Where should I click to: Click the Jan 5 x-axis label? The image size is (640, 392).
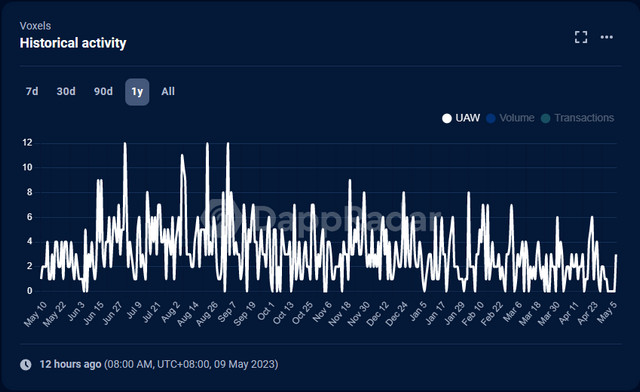418,312
